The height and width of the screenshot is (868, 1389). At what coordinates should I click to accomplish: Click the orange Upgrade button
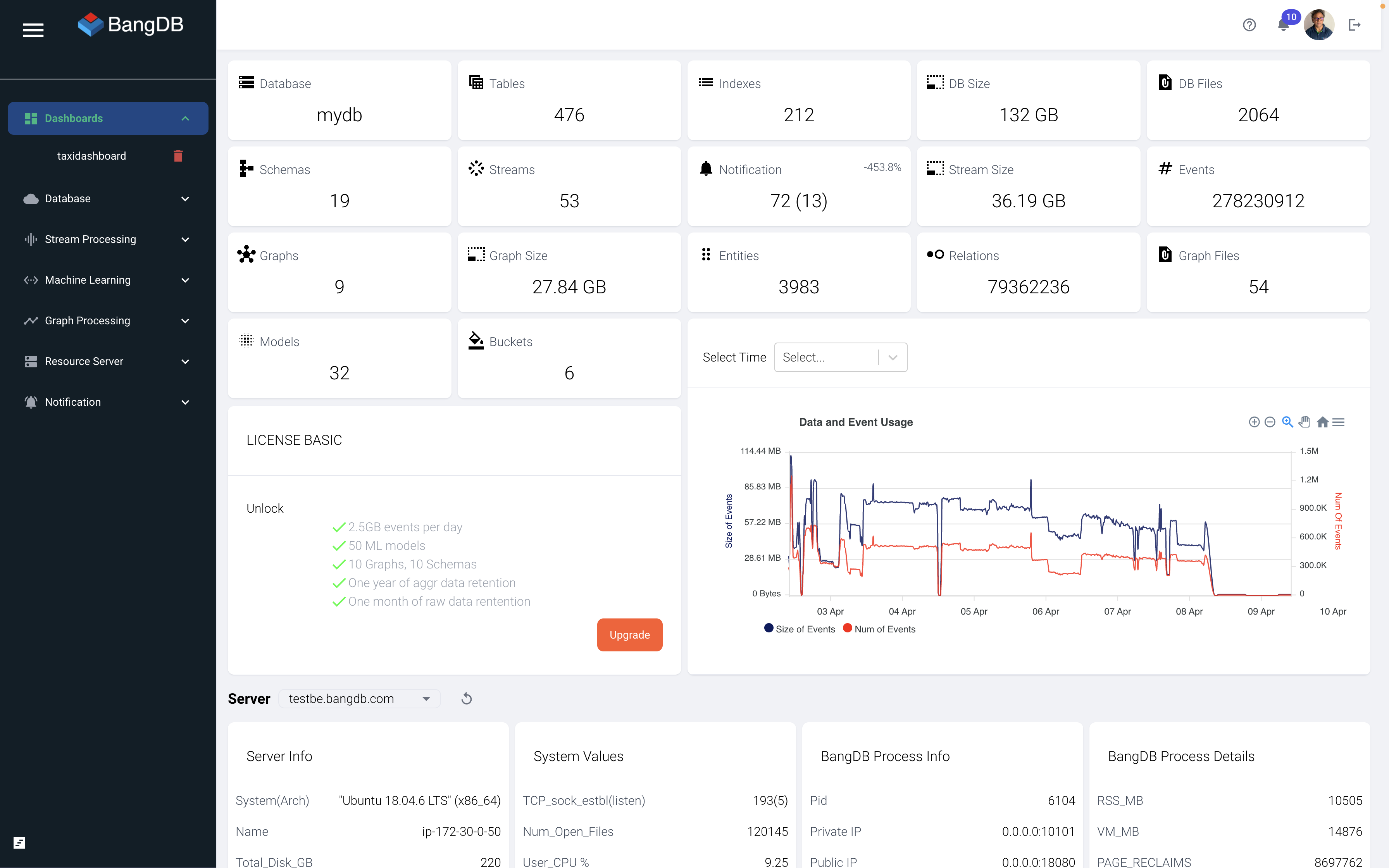(630, 635)
